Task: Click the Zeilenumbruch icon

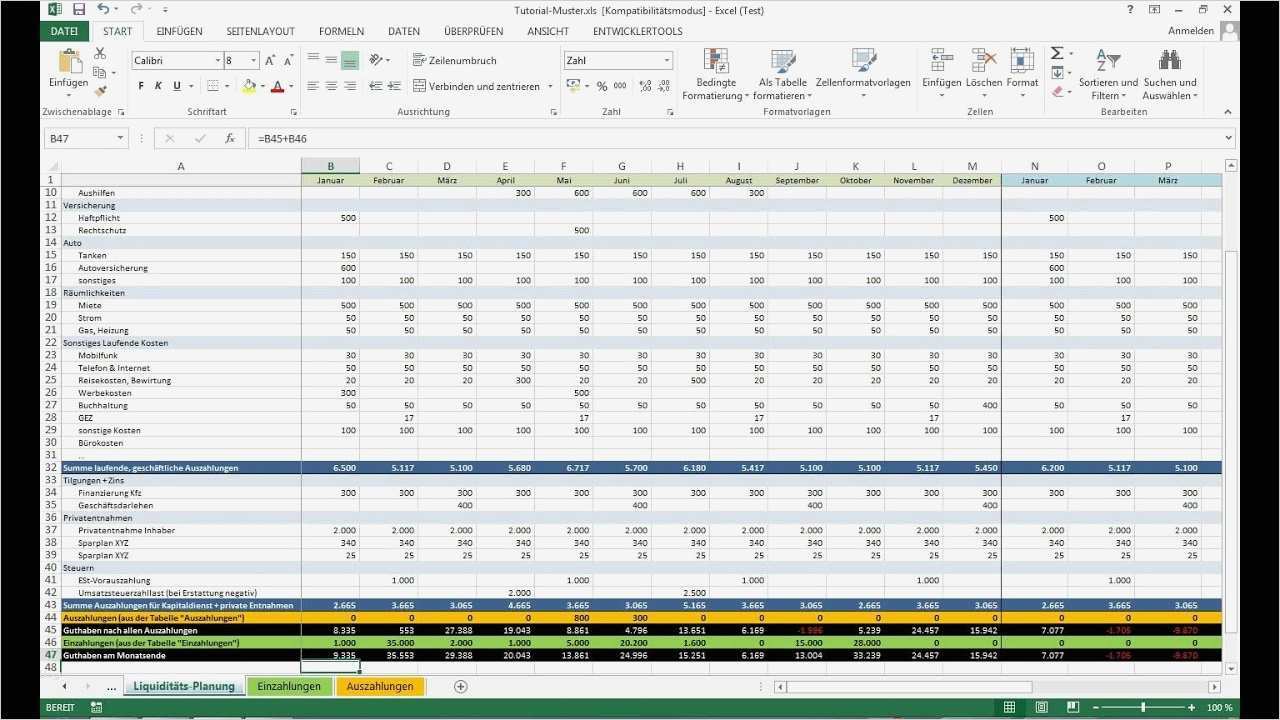Action: click(x=420, y=60)
